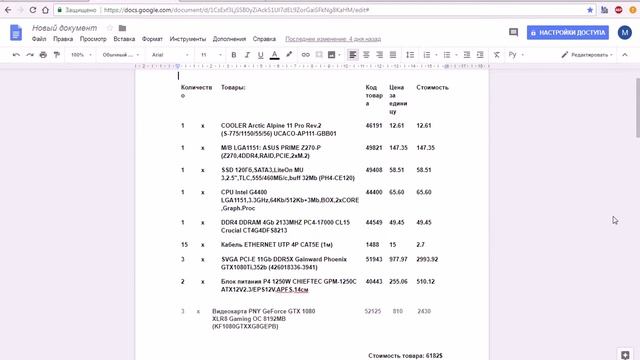Click the Стоимость column header
Viewport: 640px width, 360px height.
point(432,87)
